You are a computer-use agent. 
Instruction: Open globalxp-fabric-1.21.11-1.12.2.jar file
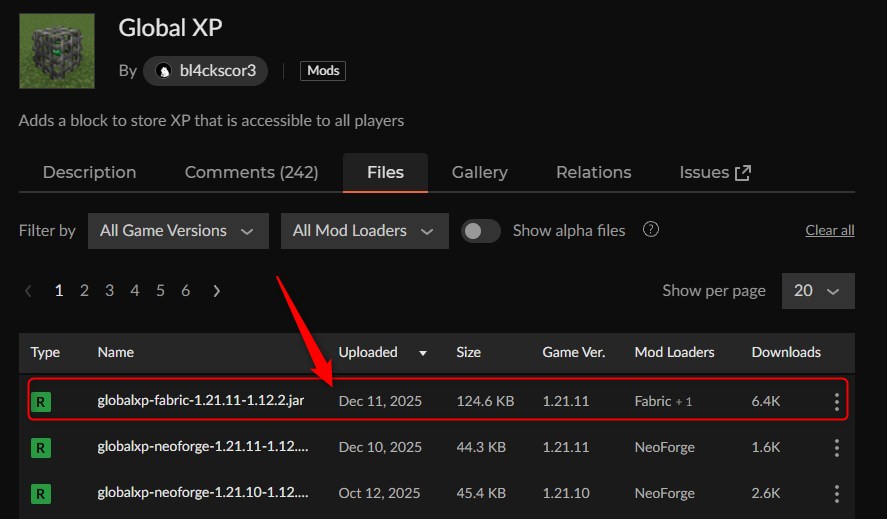click(201, 401)
